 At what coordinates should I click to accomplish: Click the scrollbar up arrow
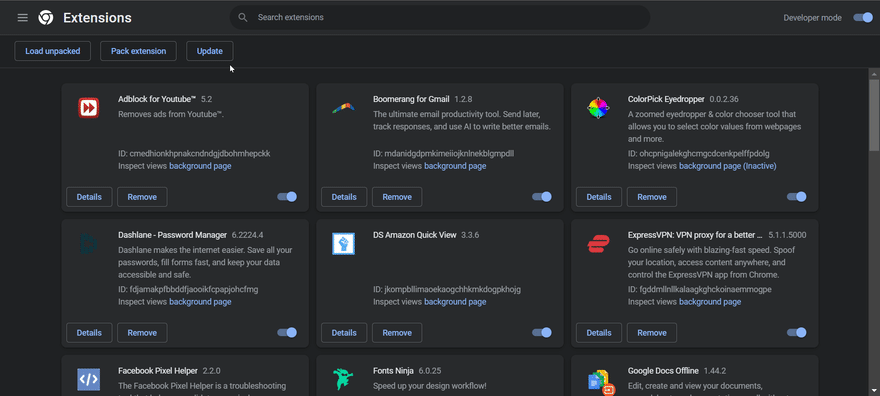[x=874, y=73]
